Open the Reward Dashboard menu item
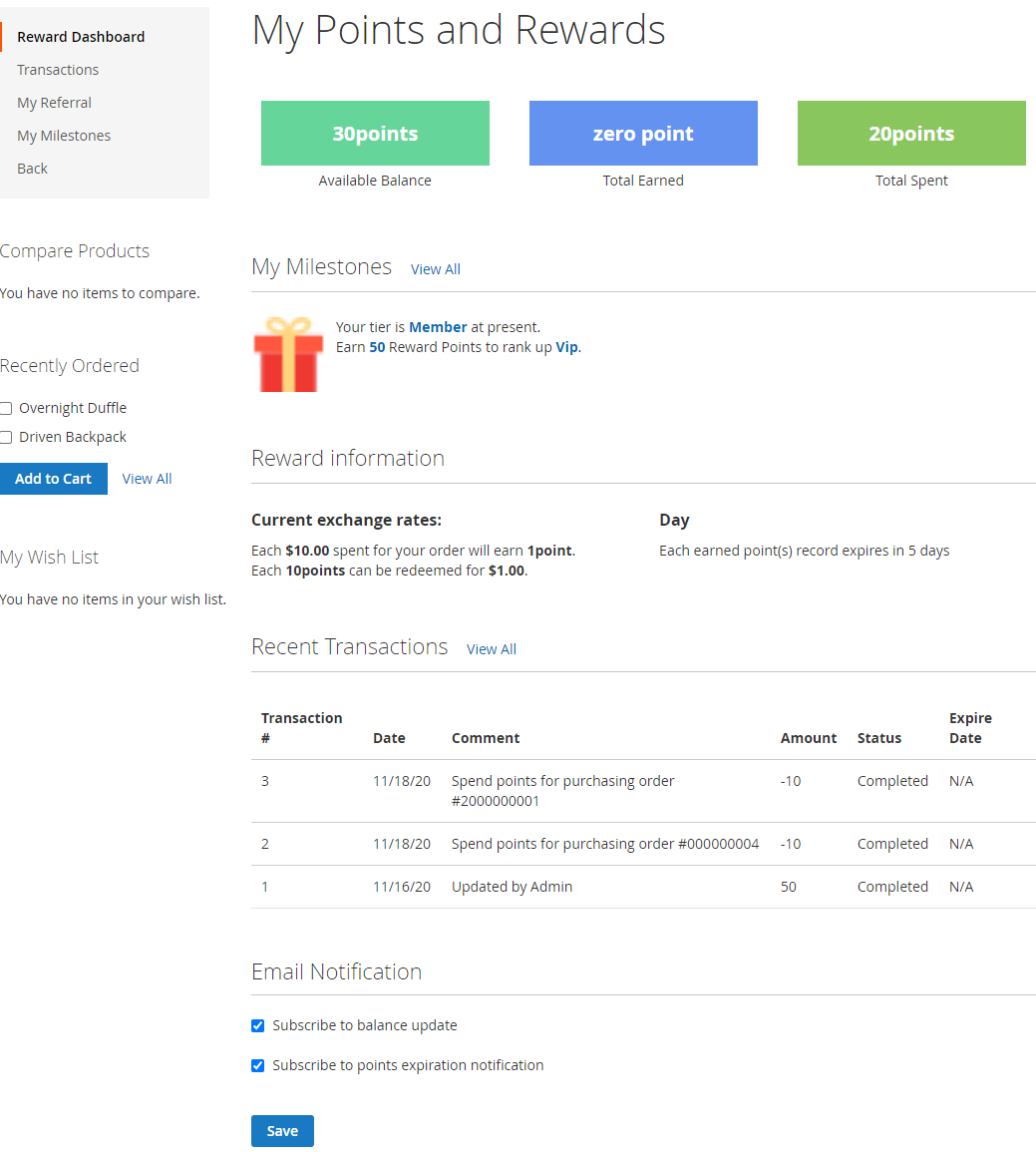The width and height of the screenshot is (1036, 1152). pos(81,37)
